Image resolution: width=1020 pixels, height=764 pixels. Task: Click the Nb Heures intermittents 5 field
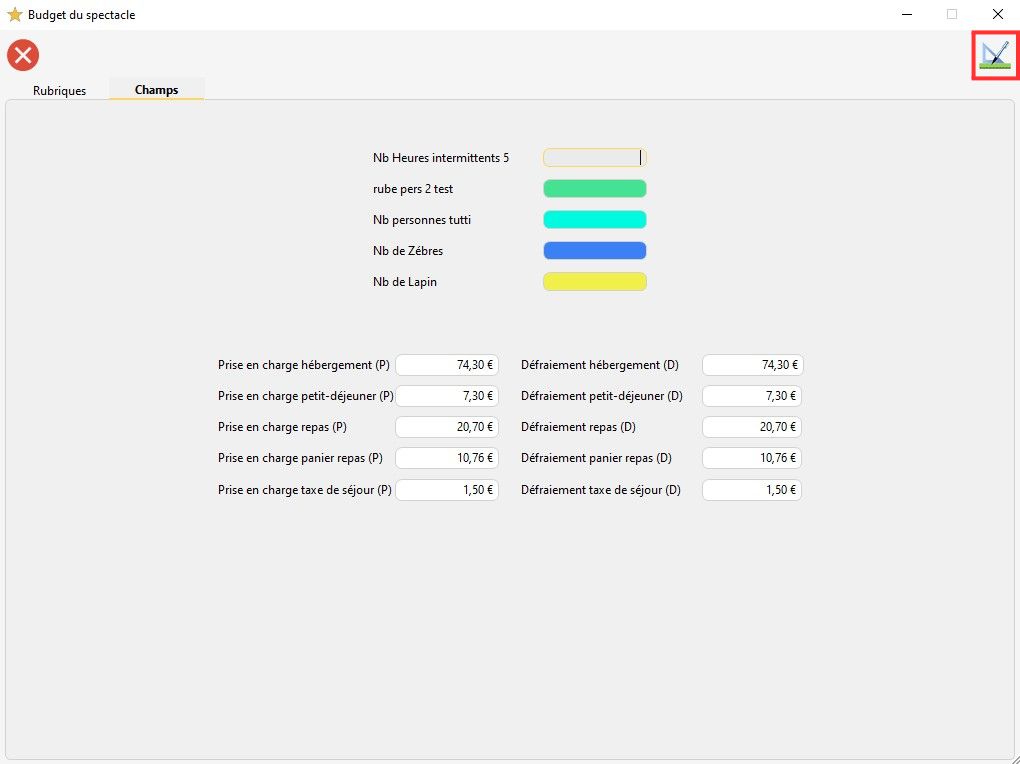tap(594, 158)
